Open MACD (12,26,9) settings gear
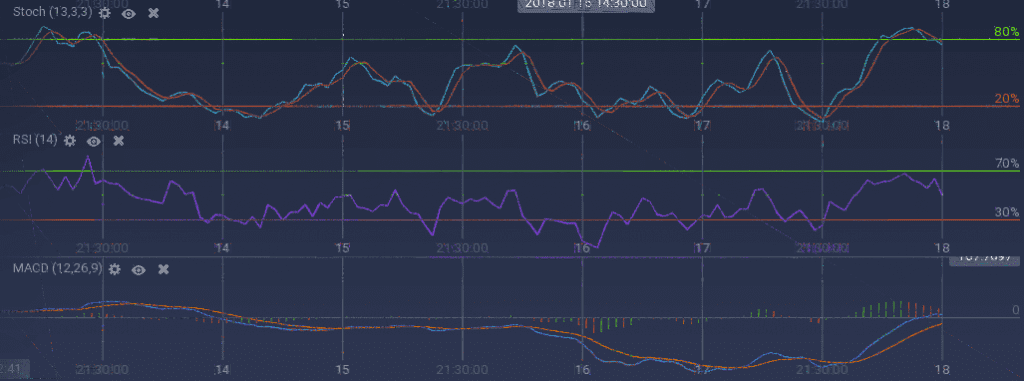Screen dimensions: 1024x381 [x=115, y=269]
